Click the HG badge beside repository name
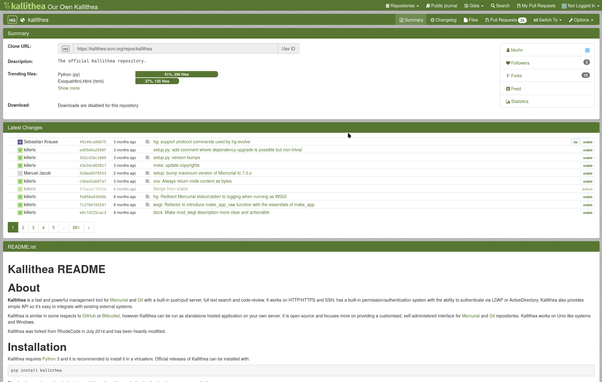Viewport: 602px width, 382px height. click(x=12, y=20)
